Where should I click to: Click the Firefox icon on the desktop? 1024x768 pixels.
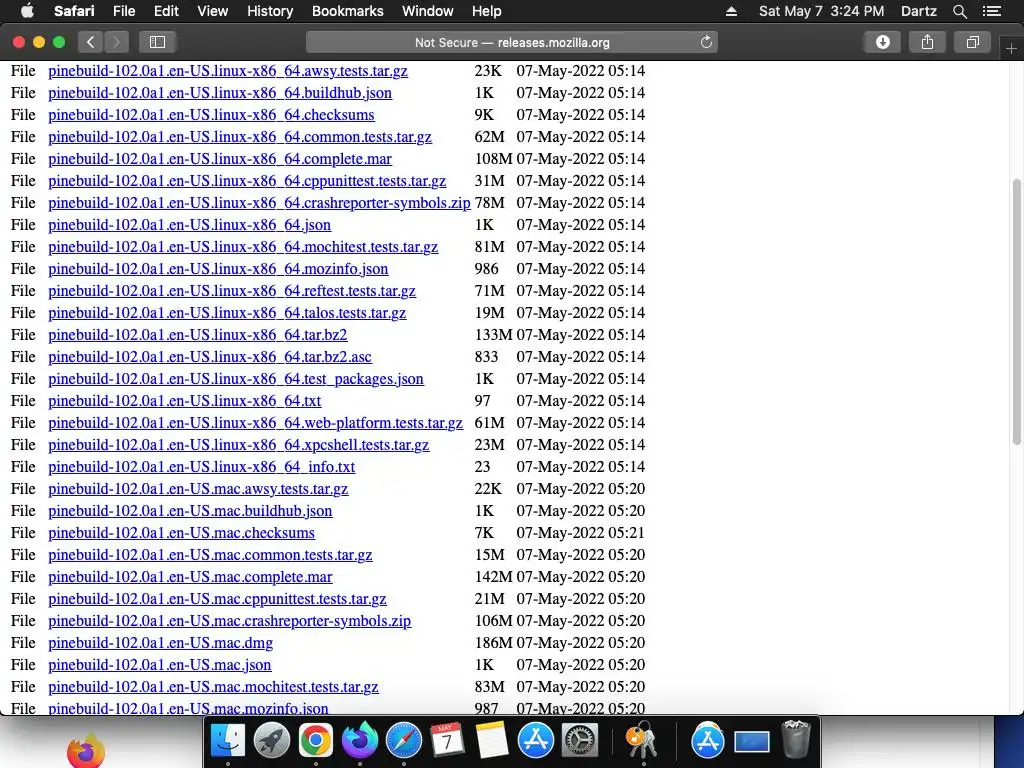click(86, 751)
